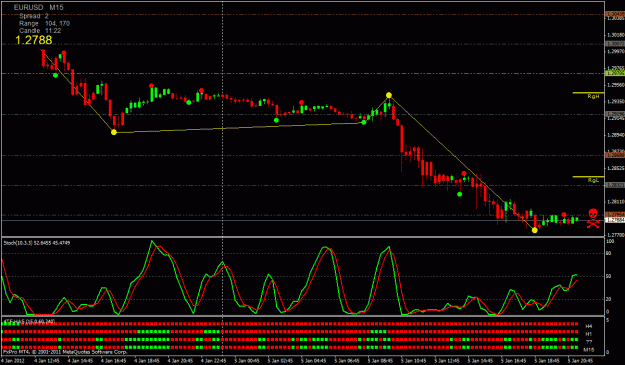Screen dimensions: 625x365
Task: Click the red skull and crossbones icon
Action: [593, 218]
